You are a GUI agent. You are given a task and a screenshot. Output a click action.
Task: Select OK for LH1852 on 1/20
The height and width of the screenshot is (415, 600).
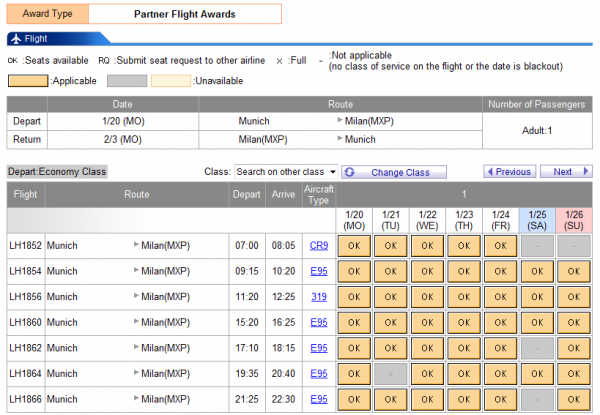(354, 245)
